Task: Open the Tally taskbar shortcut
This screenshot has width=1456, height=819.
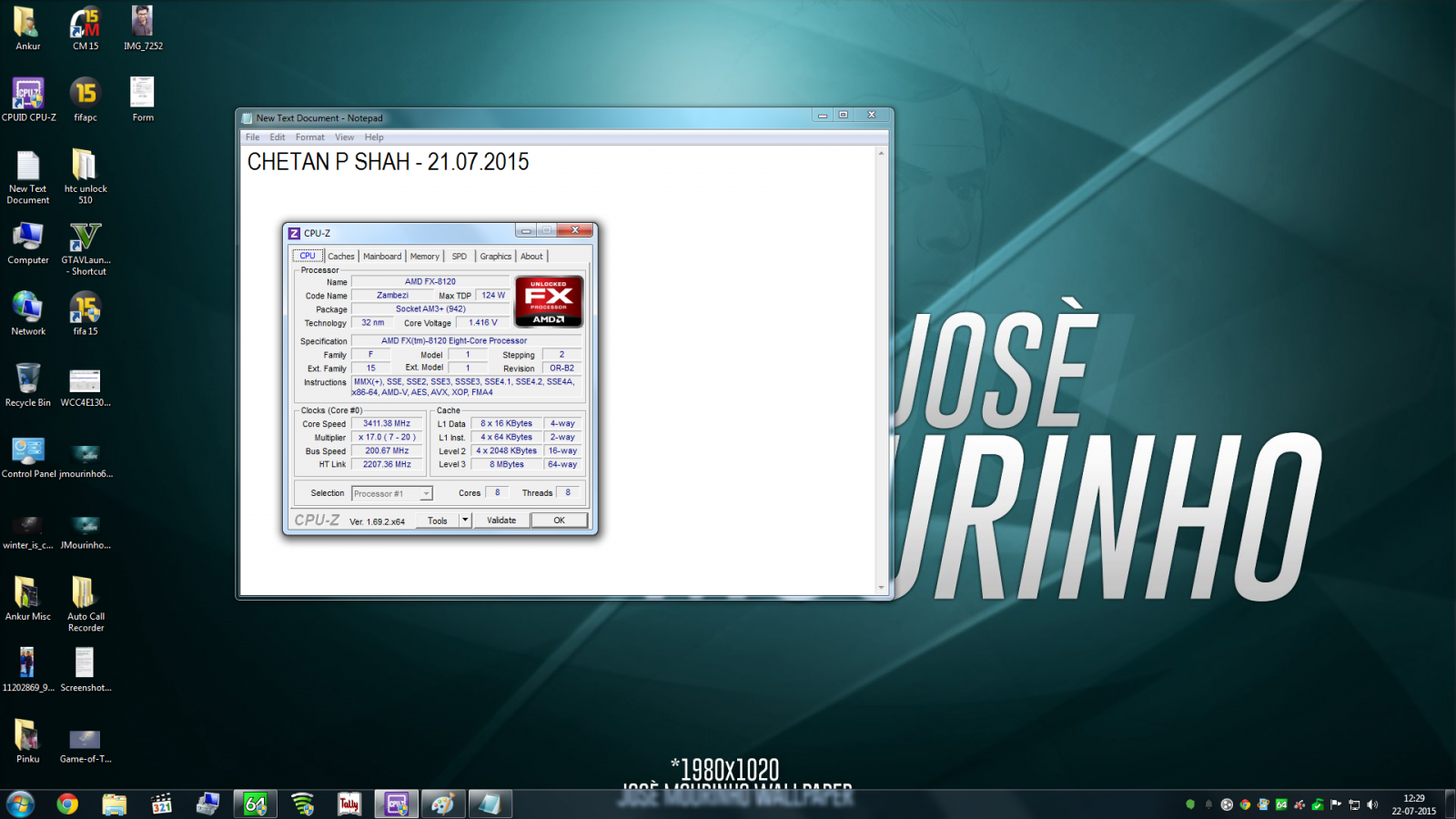Action: (x=349, y=804)
